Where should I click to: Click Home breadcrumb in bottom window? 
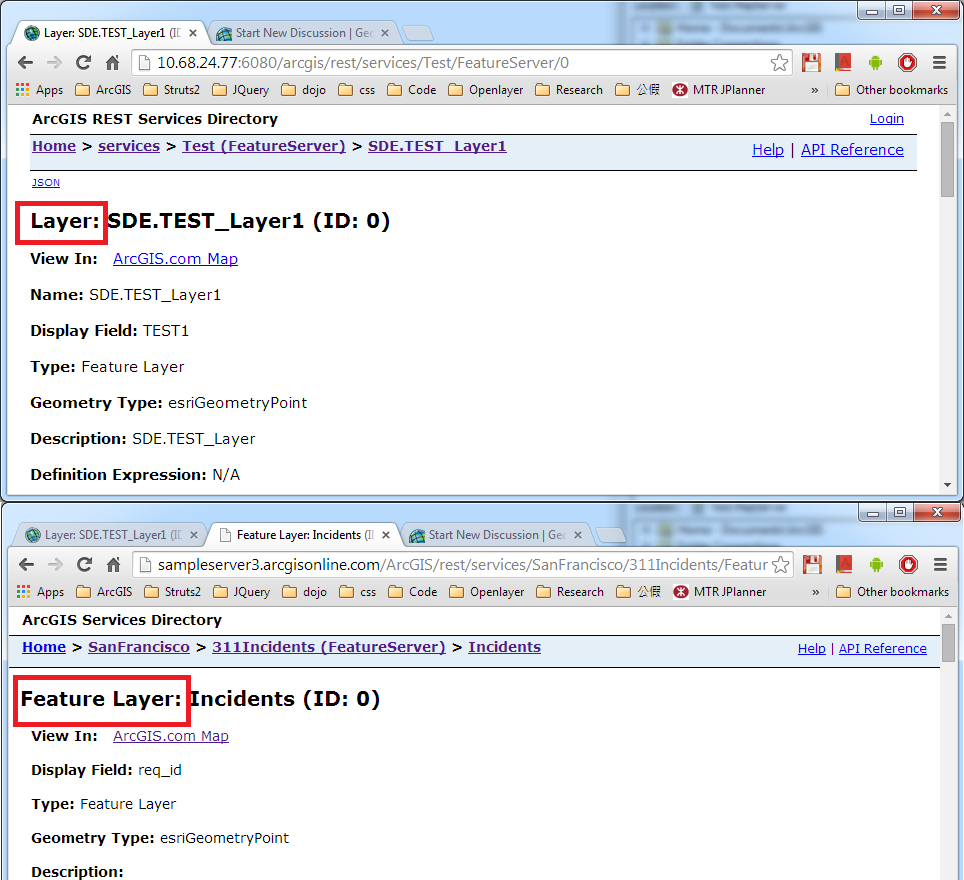[44, 648]
